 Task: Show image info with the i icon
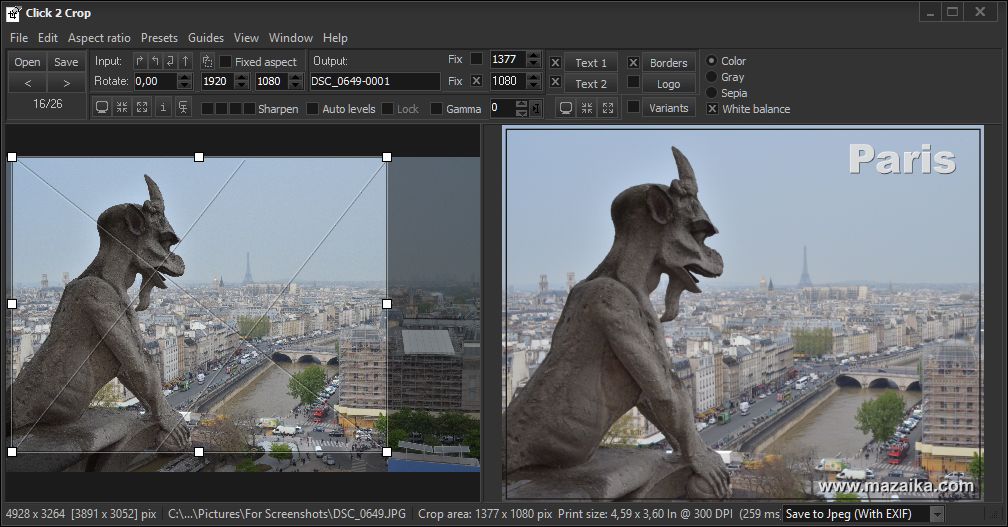point(163,107)
